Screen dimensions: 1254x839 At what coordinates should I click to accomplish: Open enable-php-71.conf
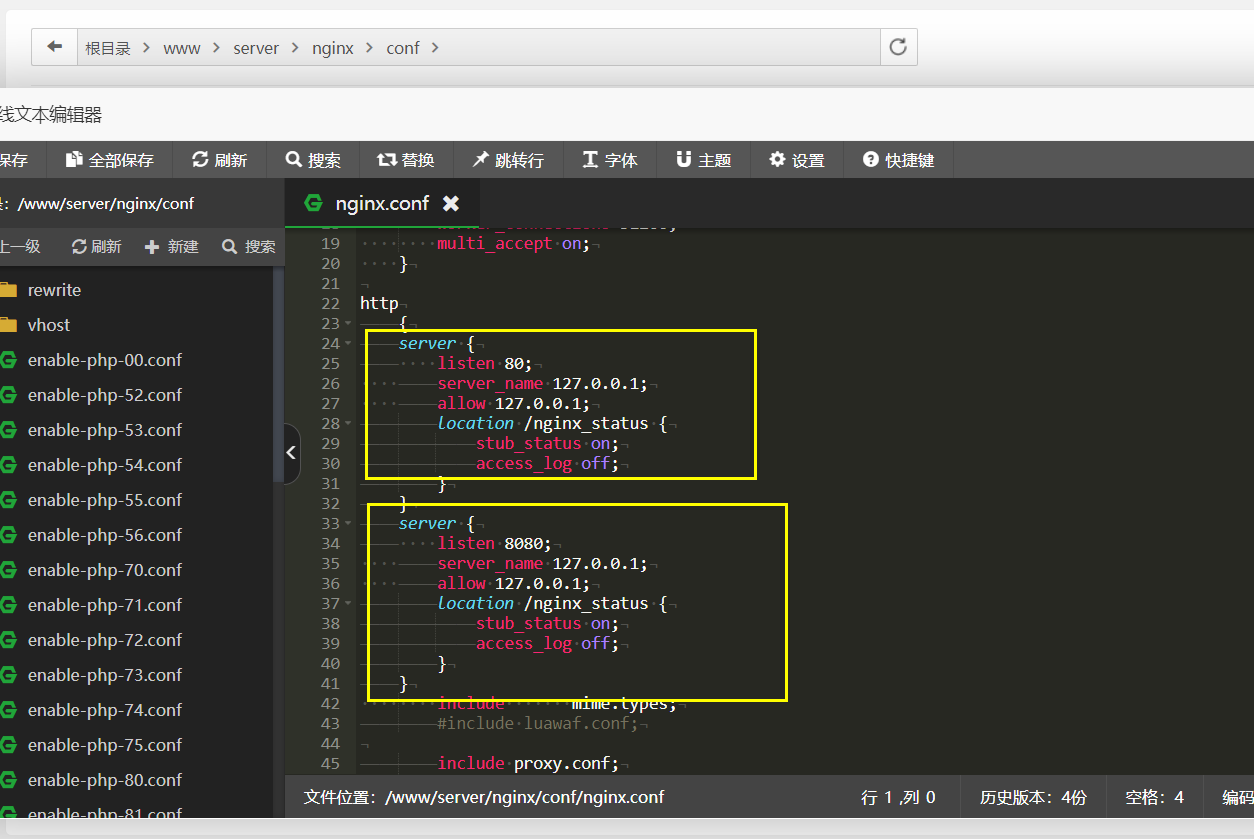coord(105,605)
